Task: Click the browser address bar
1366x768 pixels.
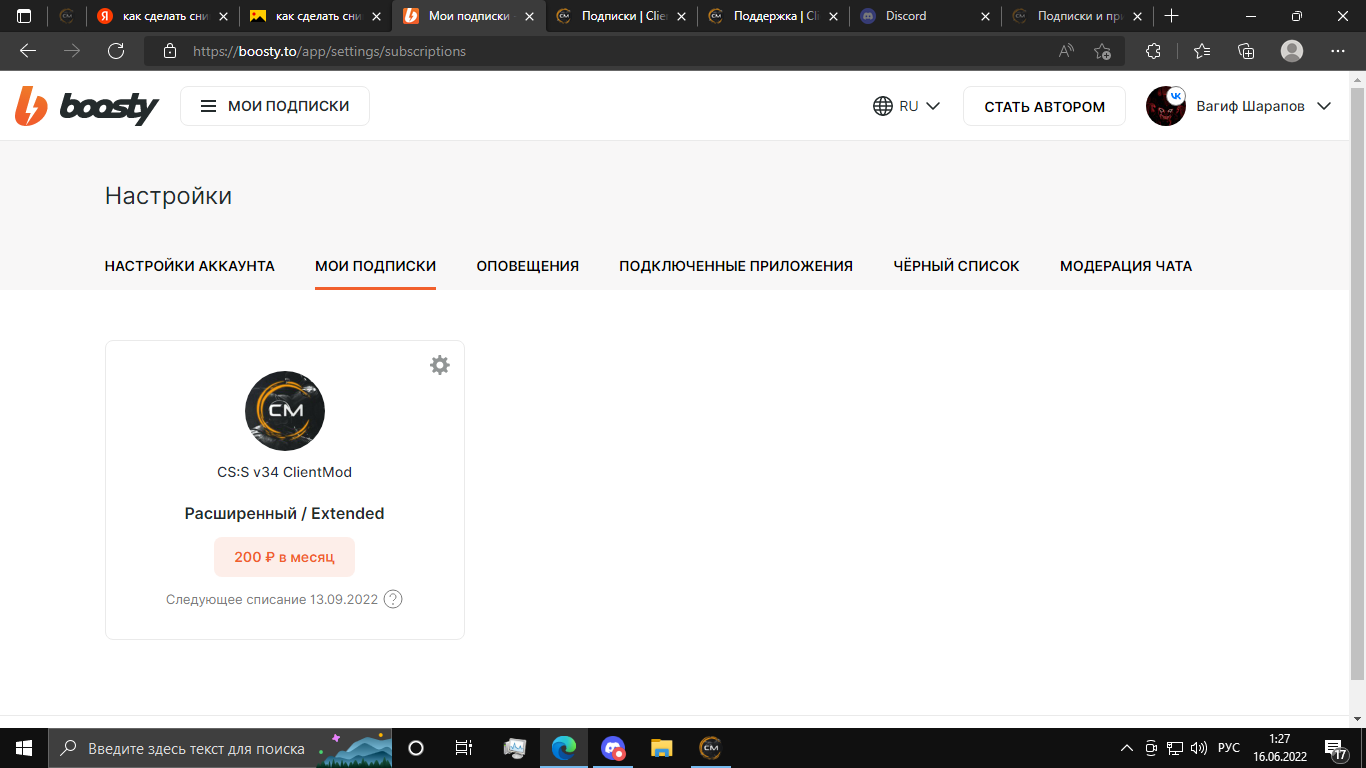Action: [600, 51]
